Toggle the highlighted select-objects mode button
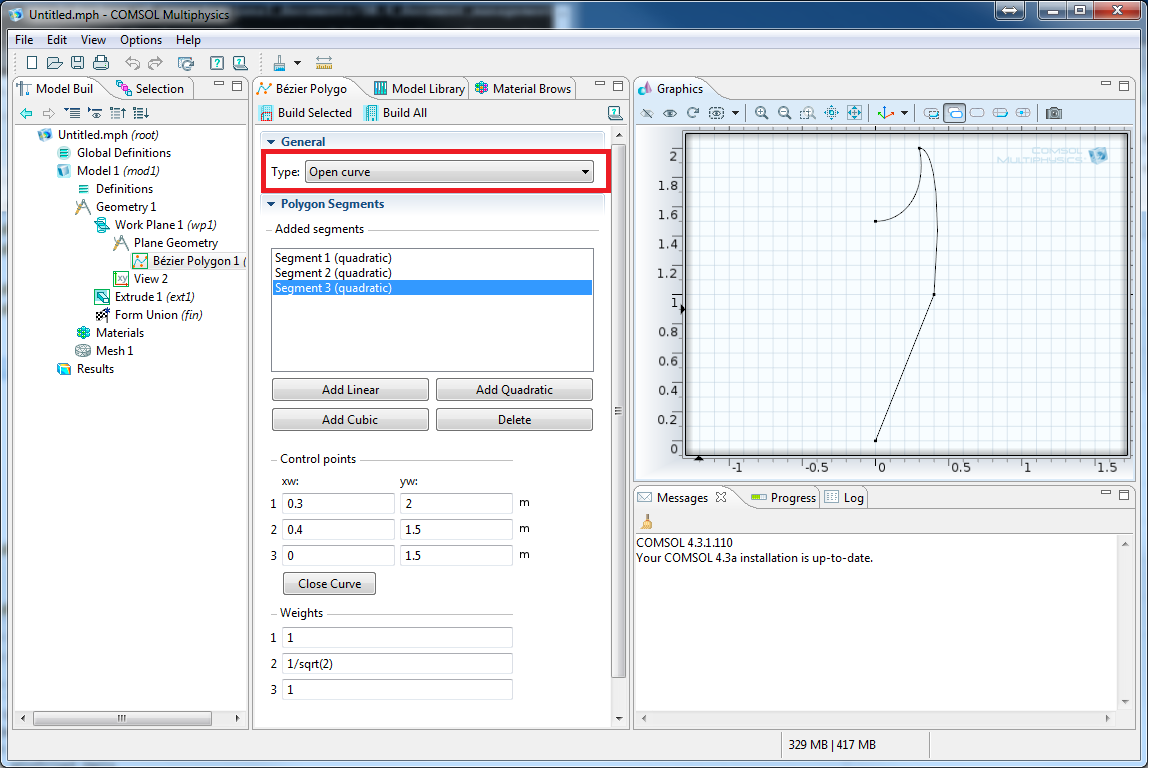Screen dimensions: 1152x768 [954, 113]
